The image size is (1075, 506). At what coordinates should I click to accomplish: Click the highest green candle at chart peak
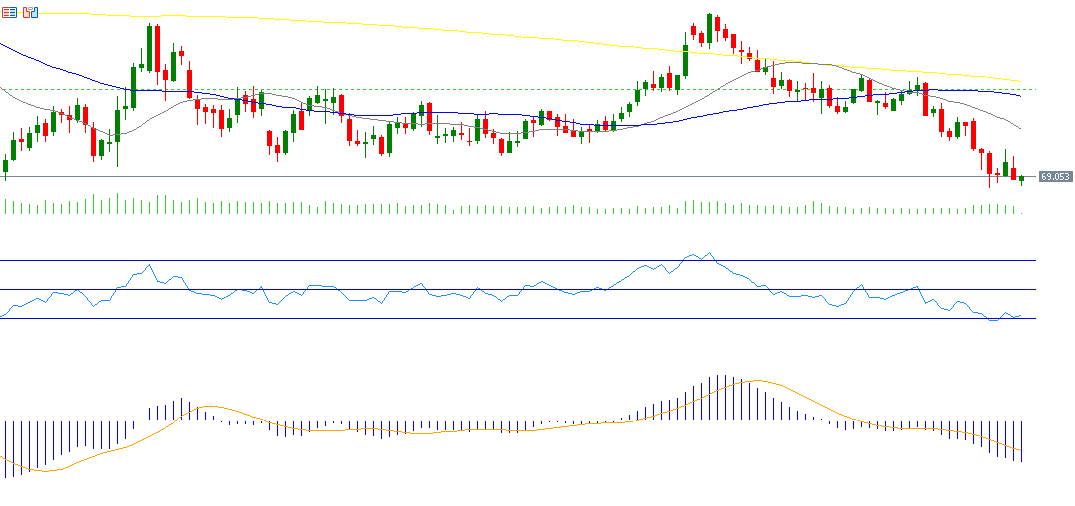[710, 26]
